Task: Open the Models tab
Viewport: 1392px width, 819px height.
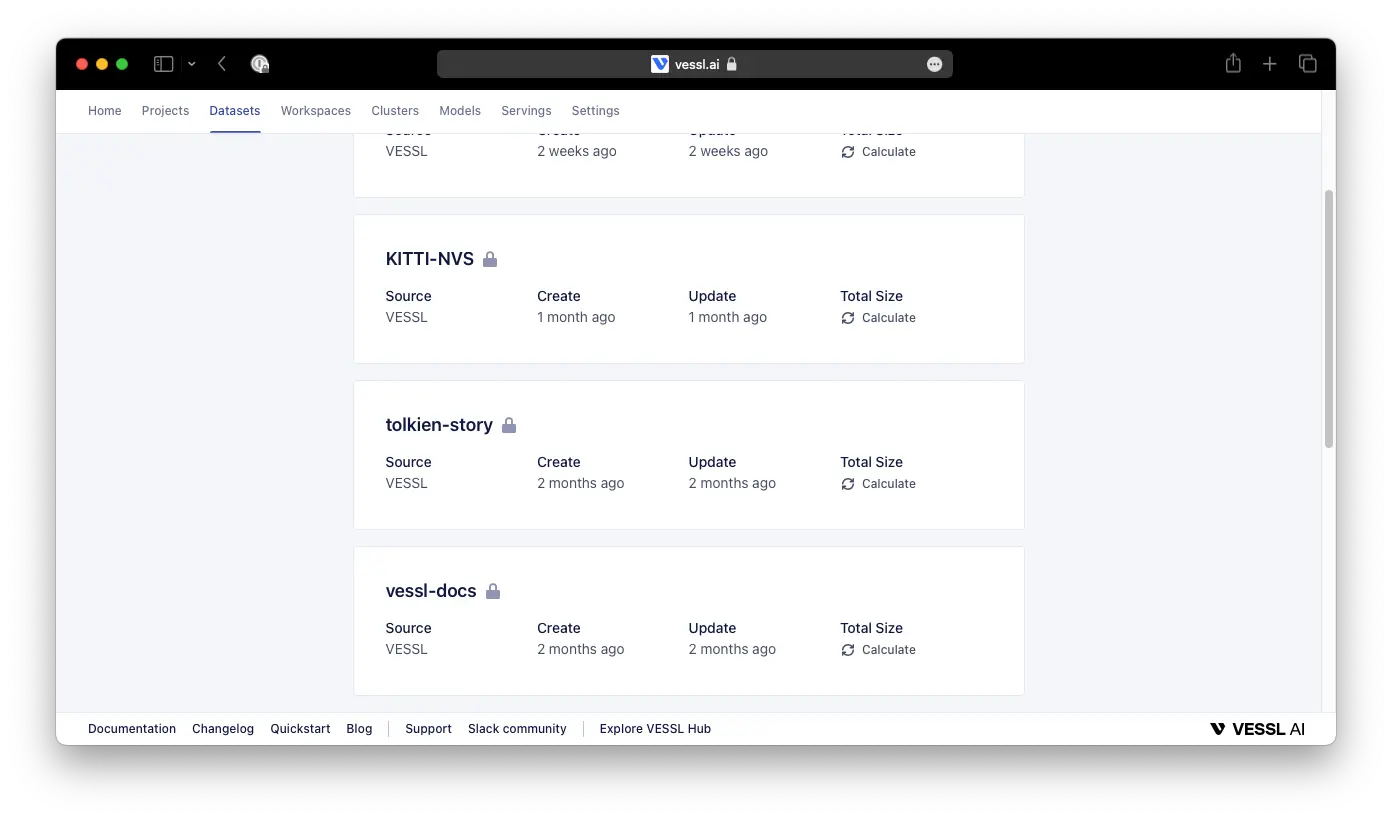Action: [460, 111]
